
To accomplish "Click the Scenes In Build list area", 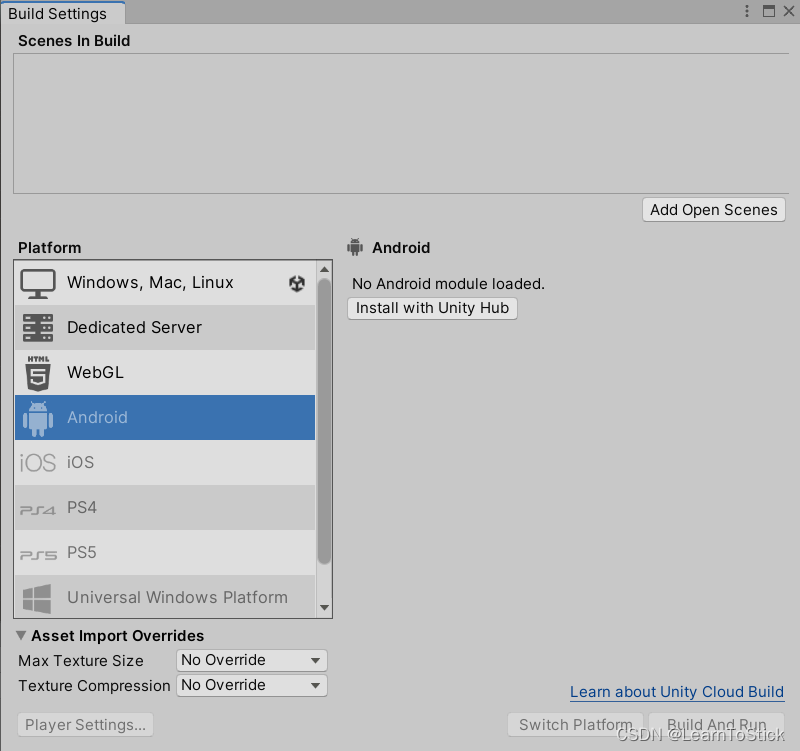I will 401,123.
